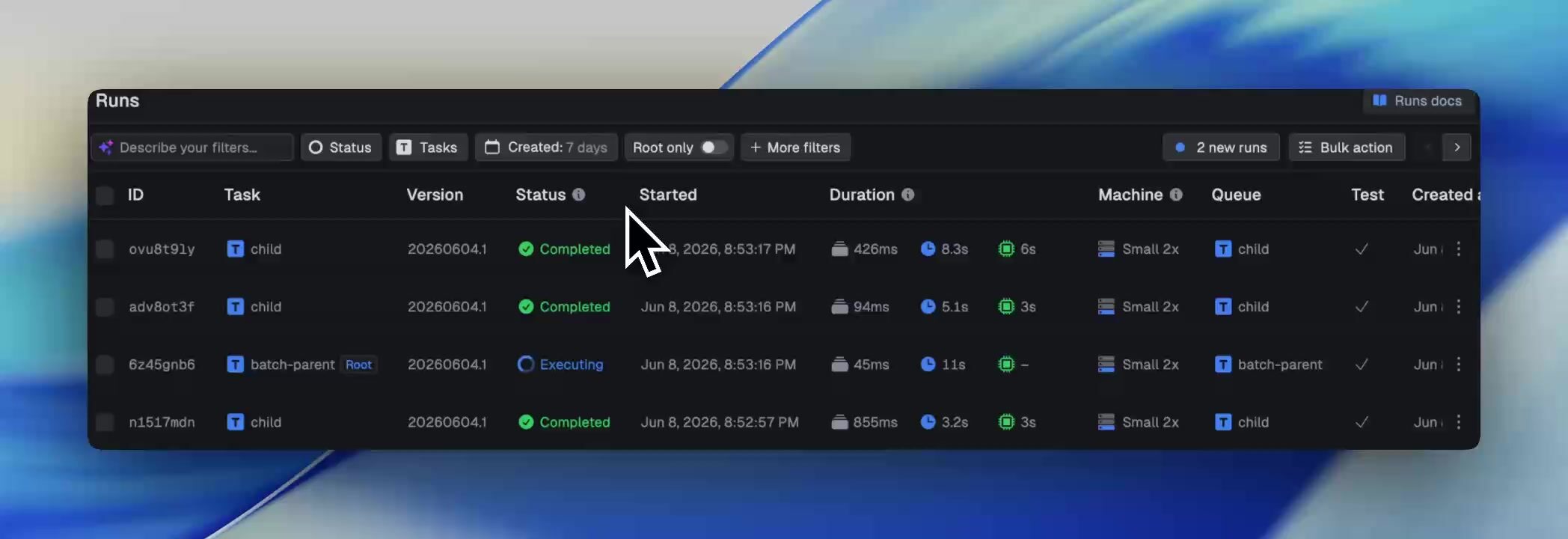The image size is (1568, 539).
Task: Click the Root badge on batch-parent
Action: click(x=358, y=365)
